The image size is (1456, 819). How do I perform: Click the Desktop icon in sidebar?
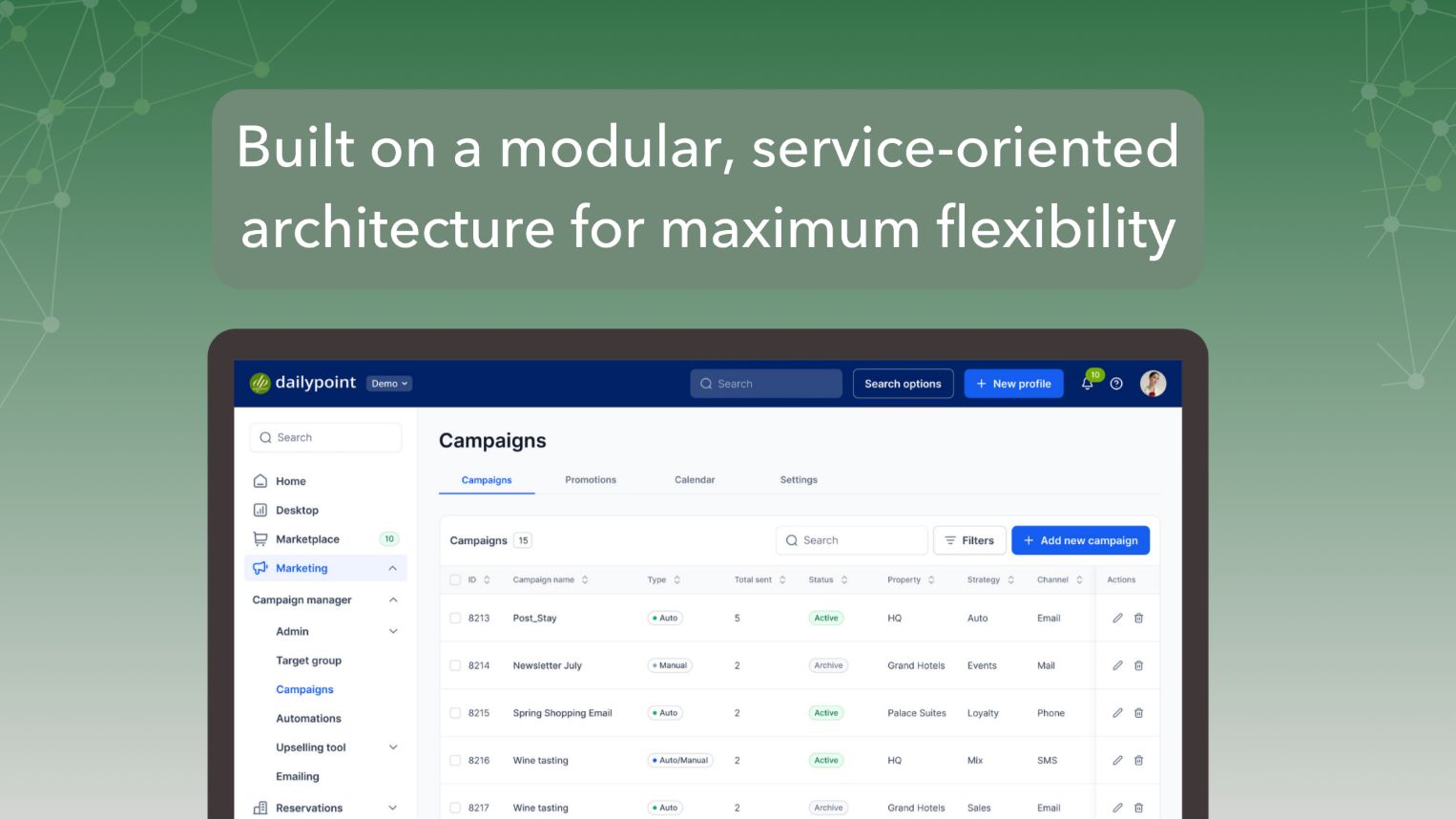tap(260, 510)
